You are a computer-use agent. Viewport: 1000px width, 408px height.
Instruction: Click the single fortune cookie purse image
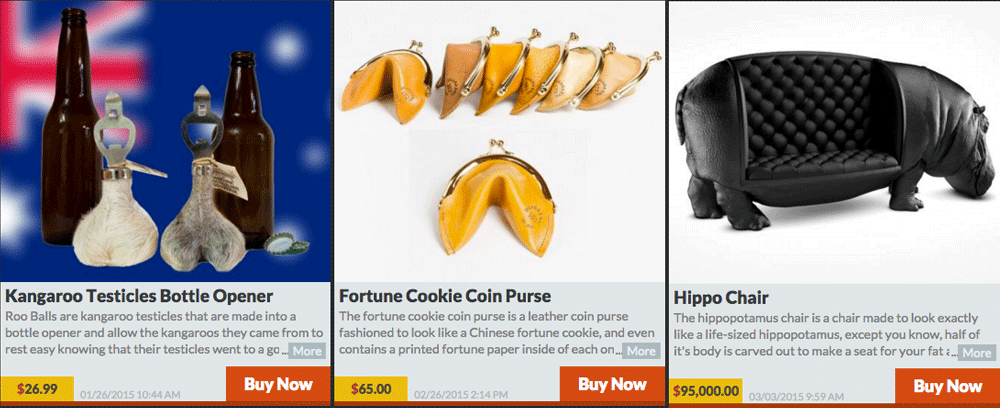click(x=497, y=199)
